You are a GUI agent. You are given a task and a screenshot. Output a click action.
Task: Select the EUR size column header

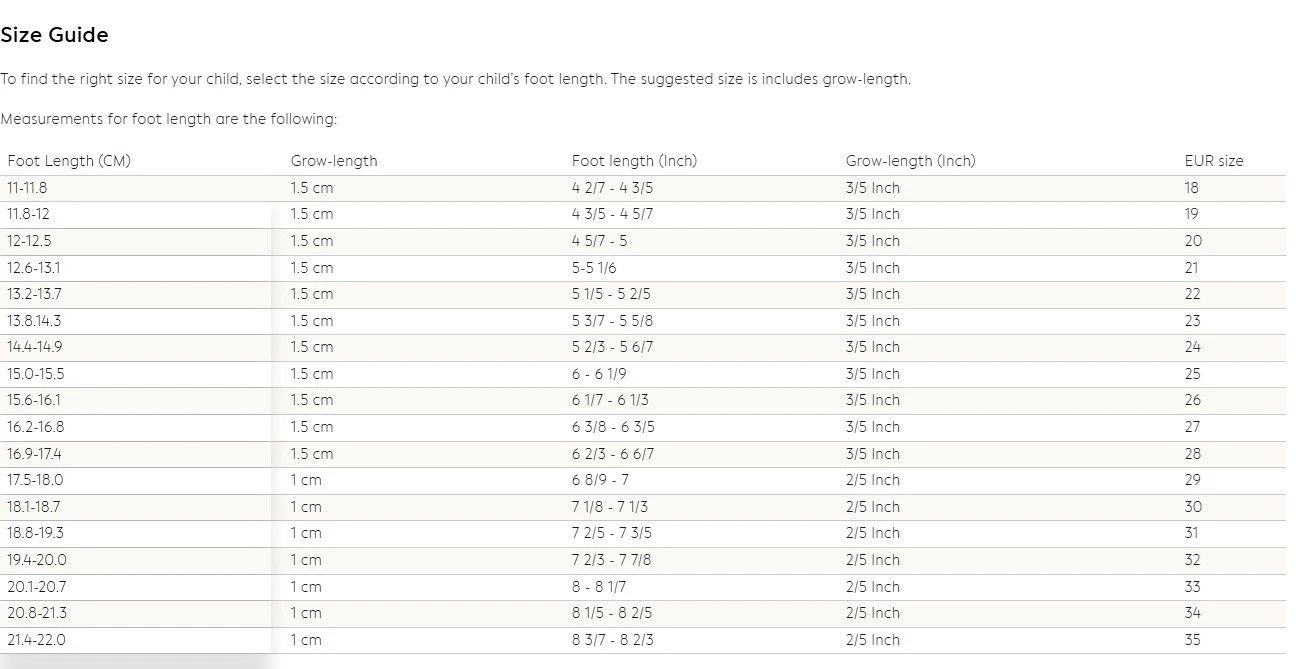[1214, 161]
